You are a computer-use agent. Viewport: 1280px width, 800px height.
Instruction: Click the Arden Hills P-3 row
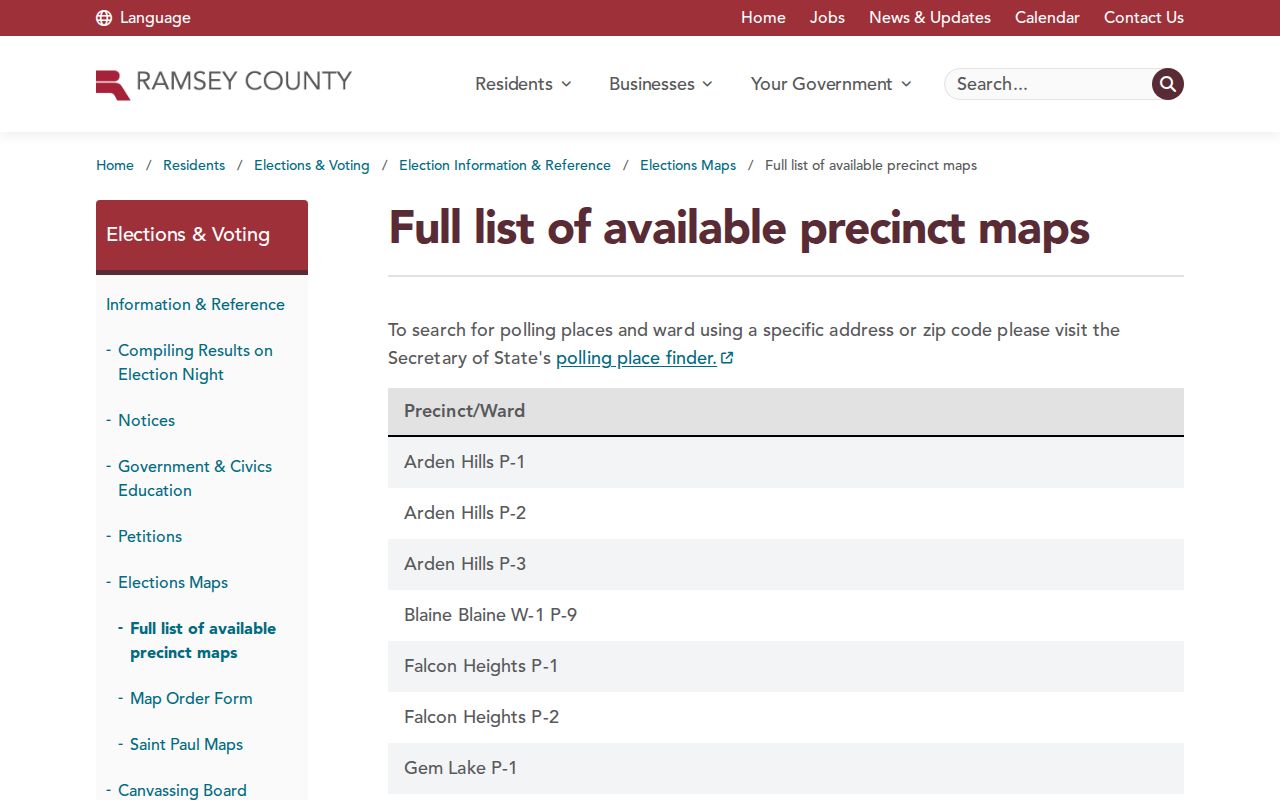pos(786,564)
